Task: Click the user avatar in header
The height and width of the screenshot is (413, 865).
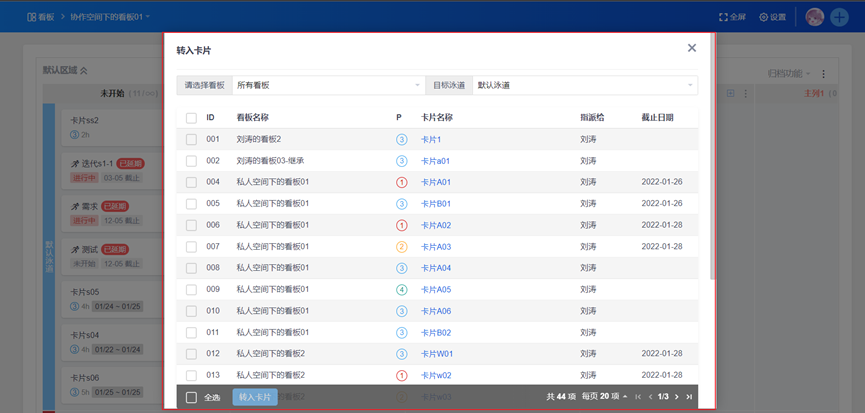Action: pos(815,17)
